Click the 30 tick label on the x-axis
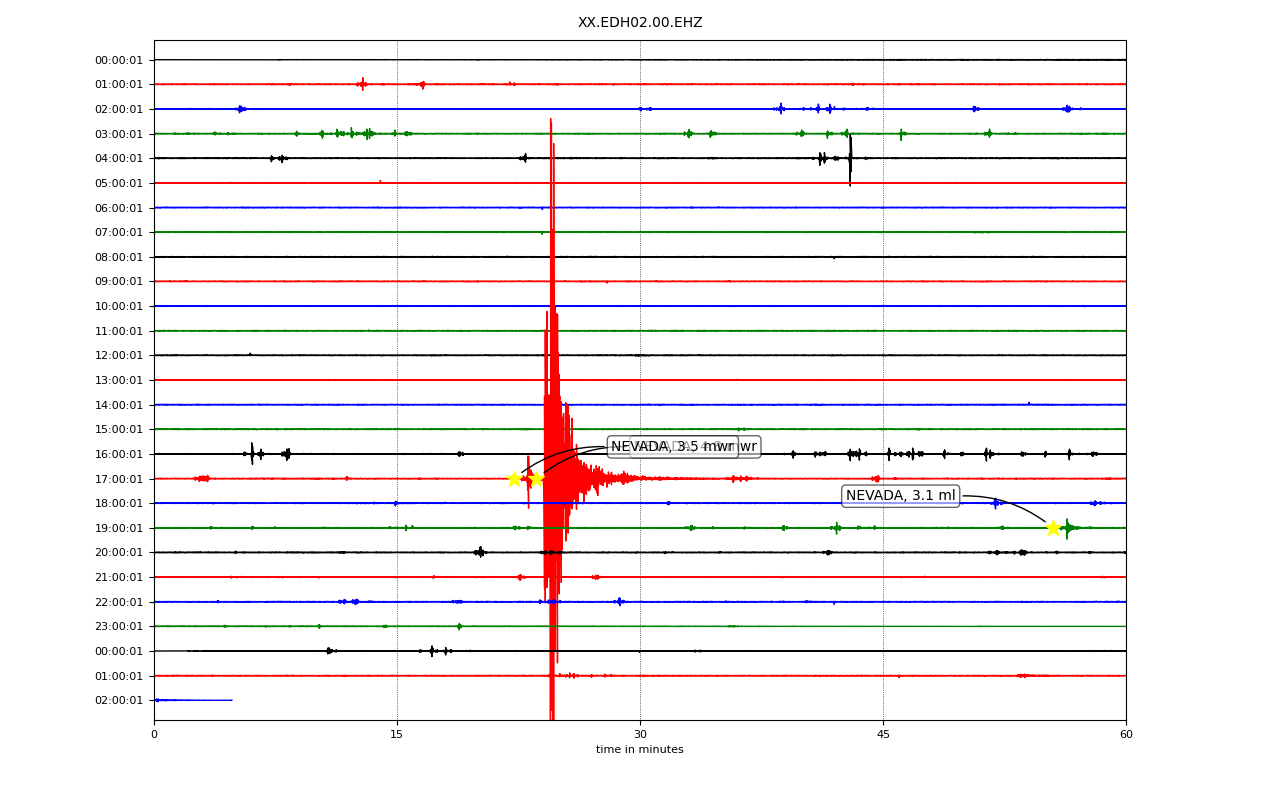Screen dimensions: 1280x800 click(640, 735)
